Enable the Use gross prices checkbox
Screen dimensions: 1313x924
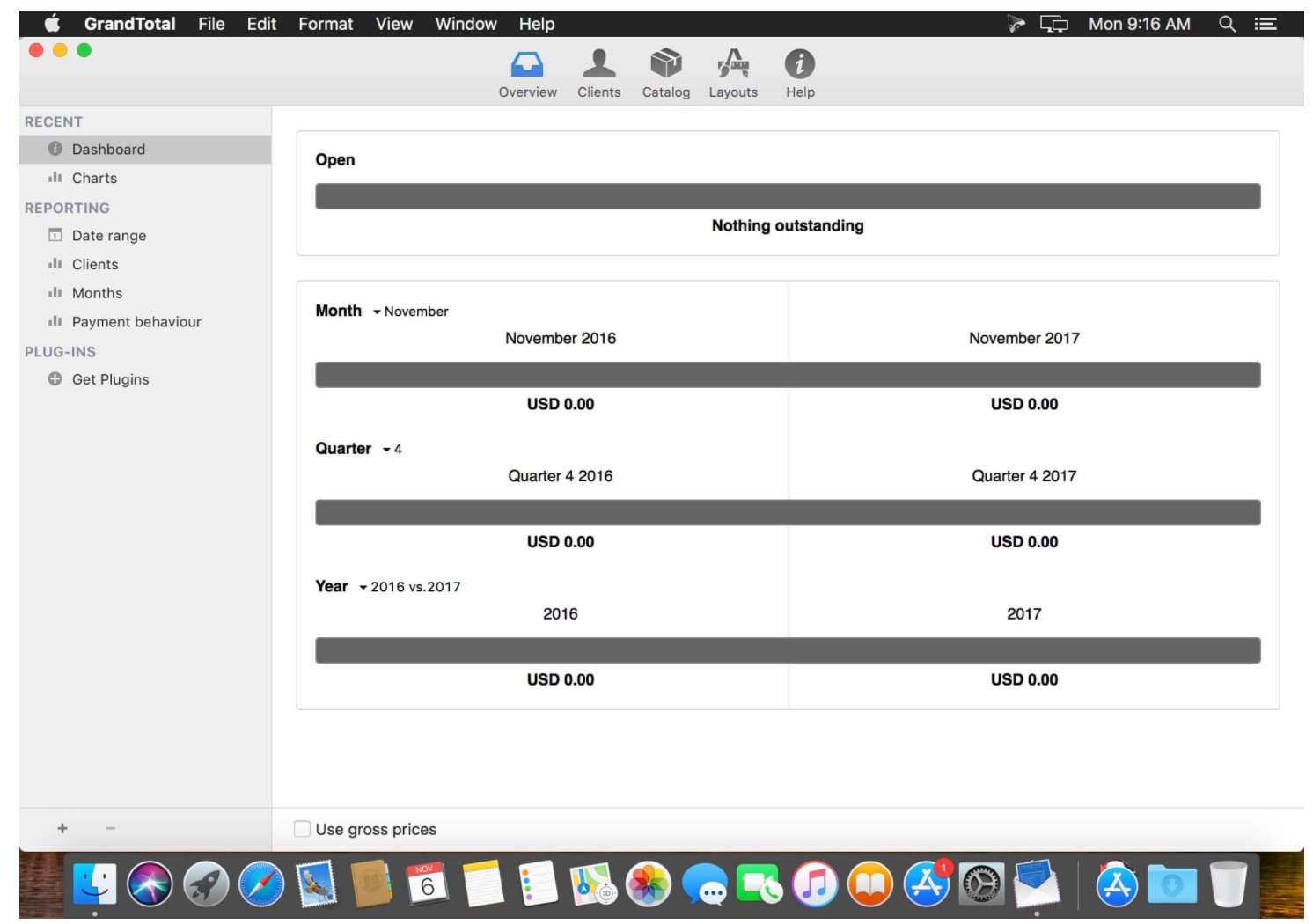pos(302,829)
